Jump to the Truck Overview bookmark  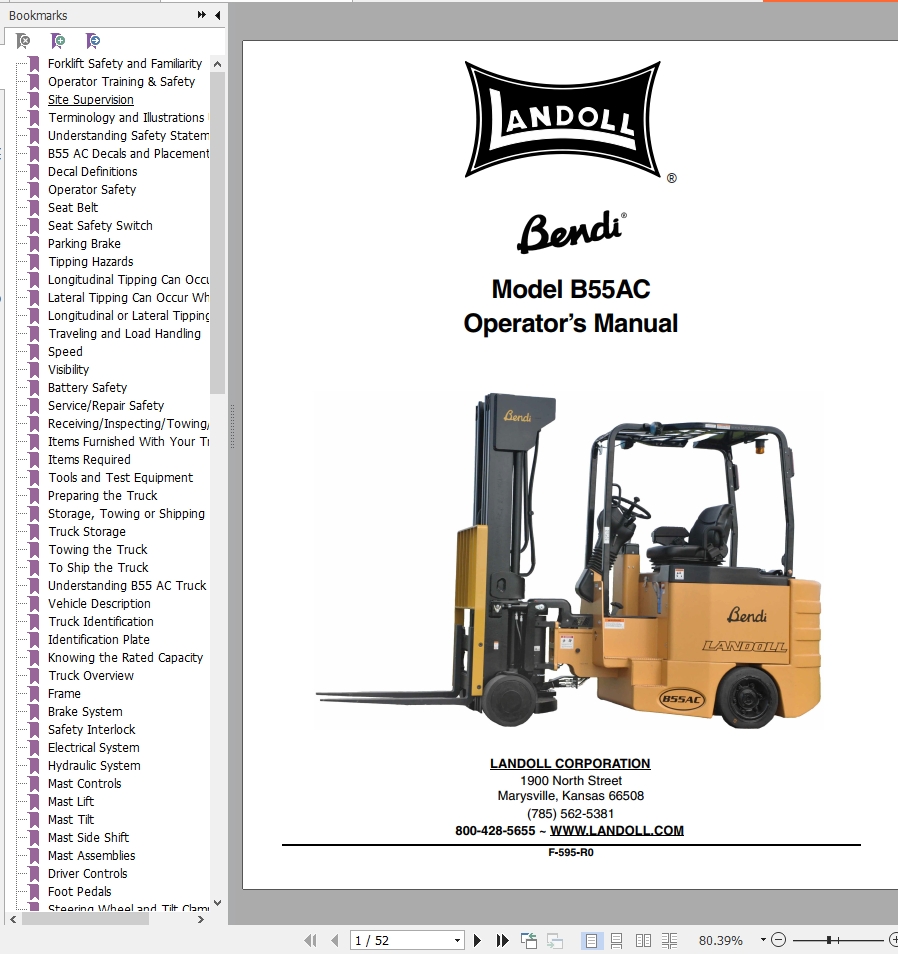[91, 675]
